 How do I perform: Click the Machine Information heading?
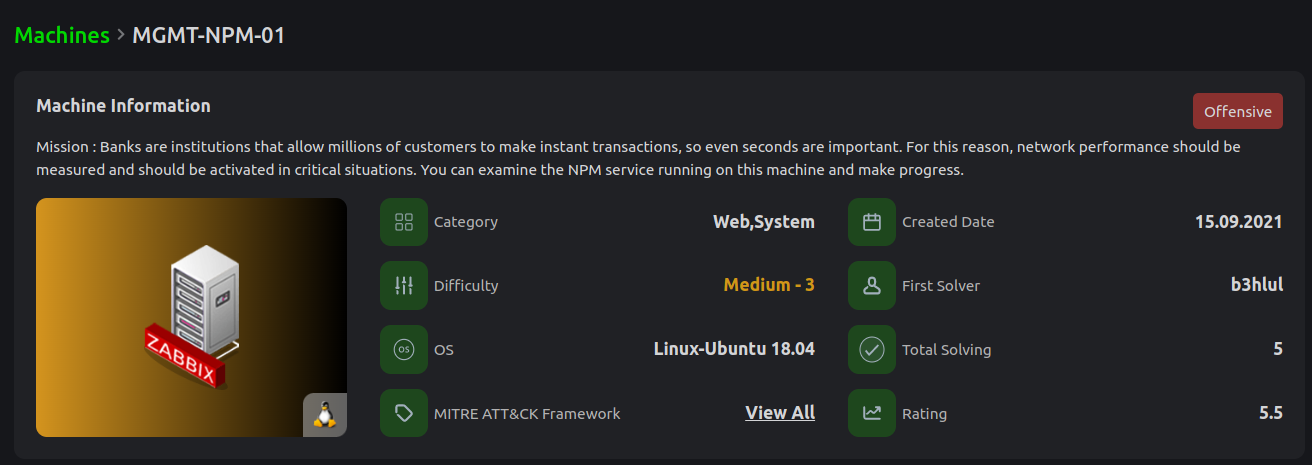123,106
